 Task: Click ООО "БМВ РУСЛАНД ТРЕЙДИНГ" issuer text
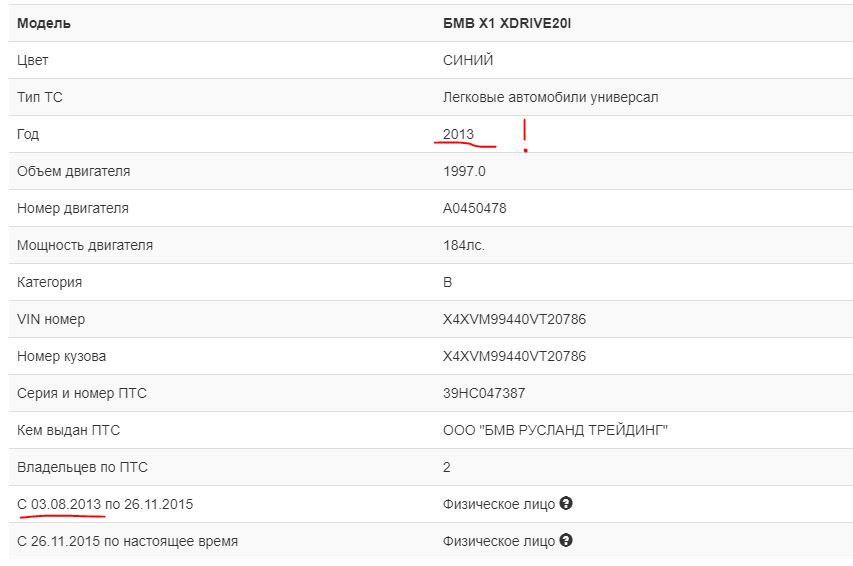tap(555, 430)
